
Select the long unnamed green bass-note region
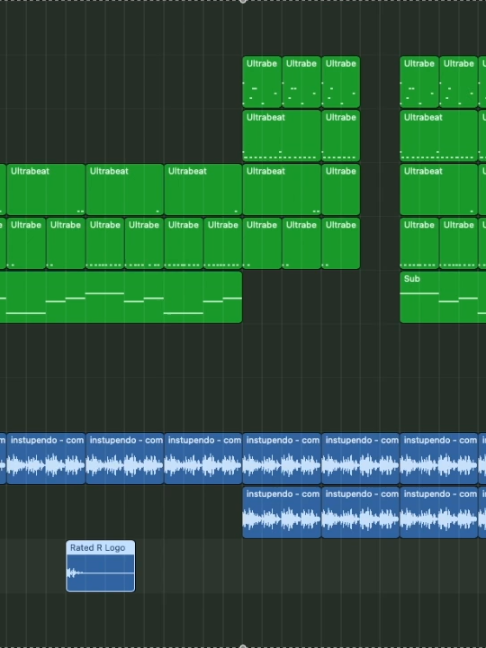point(121,297)
